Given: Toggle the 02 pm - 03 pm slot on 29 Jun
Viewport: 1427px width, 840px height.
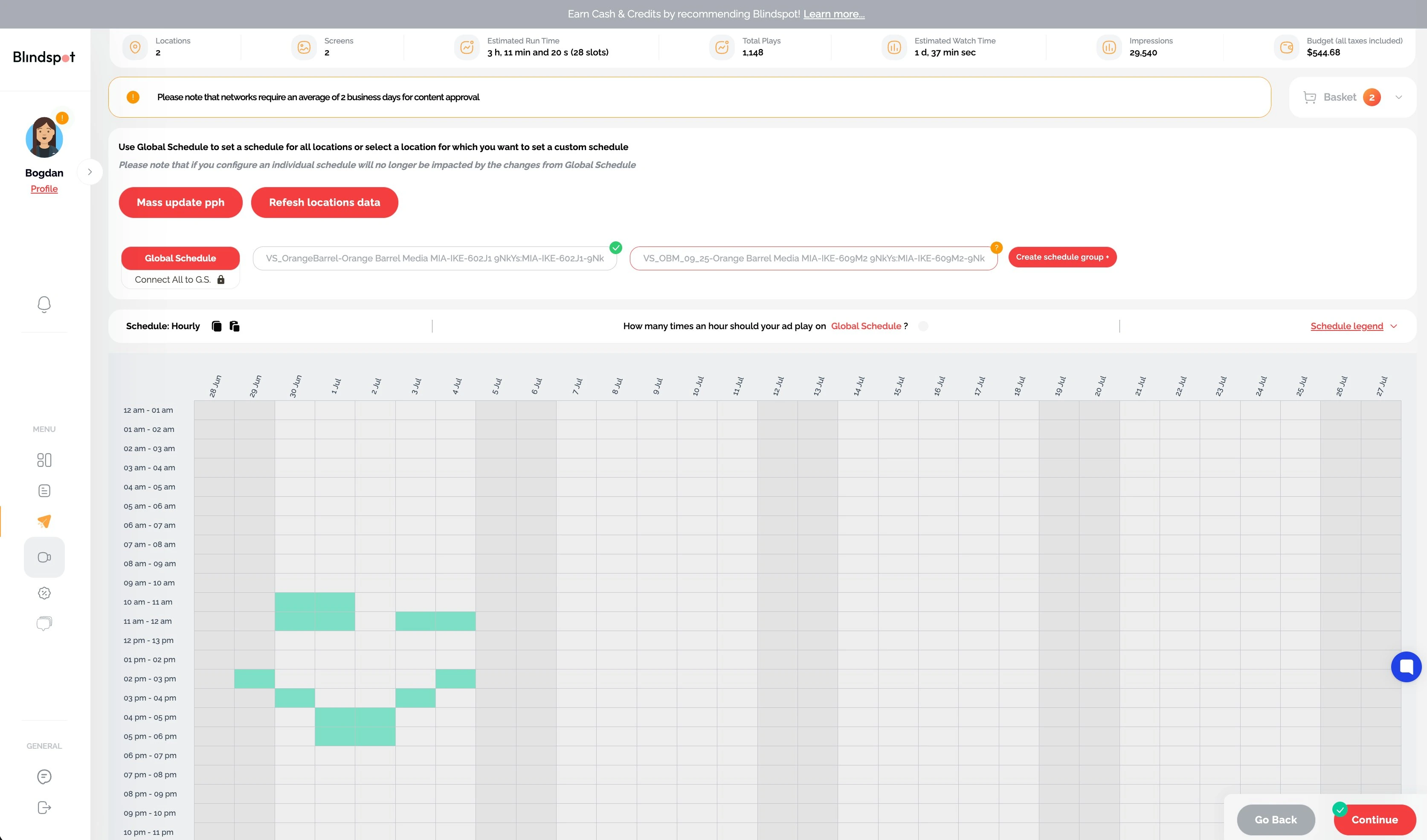Looking at the screenshot, I should click(254, 679).
